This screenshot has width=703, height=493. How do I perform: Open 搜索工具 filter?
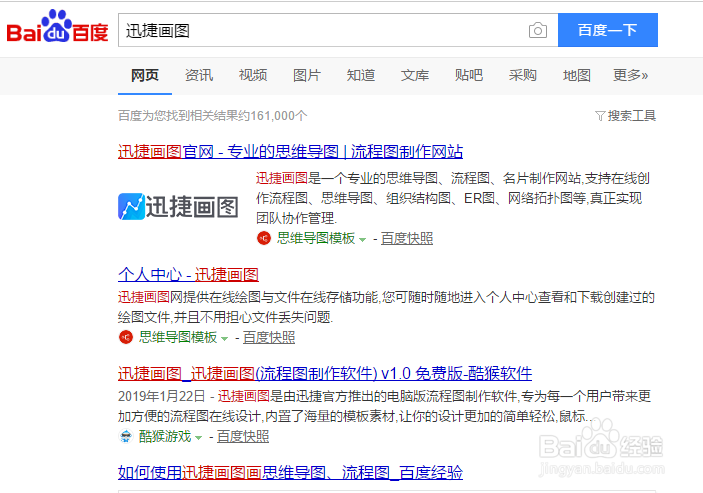(x=631, y=116)
